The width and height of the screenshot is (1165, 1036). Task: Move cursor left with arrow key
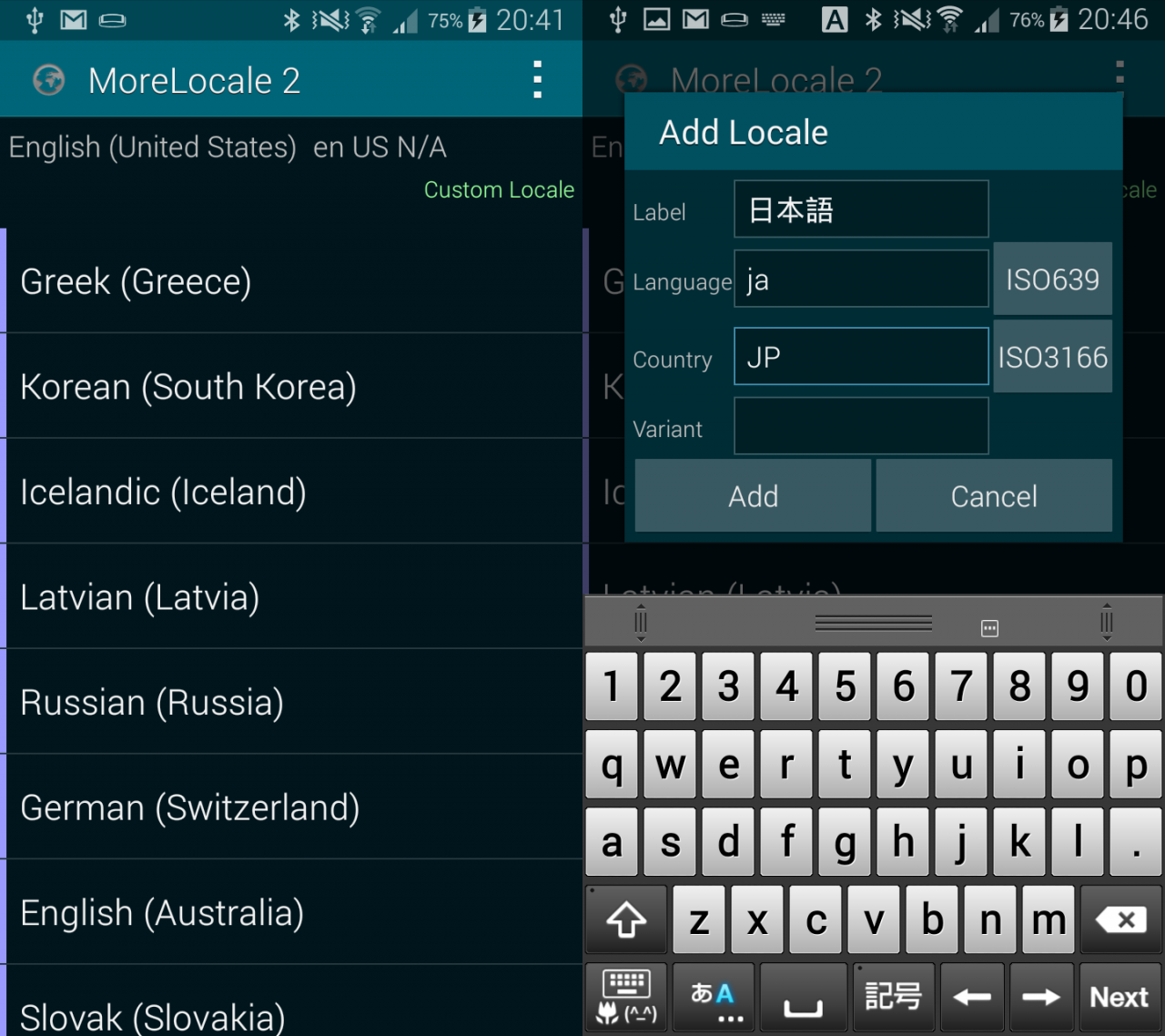(x=972, y=997)
